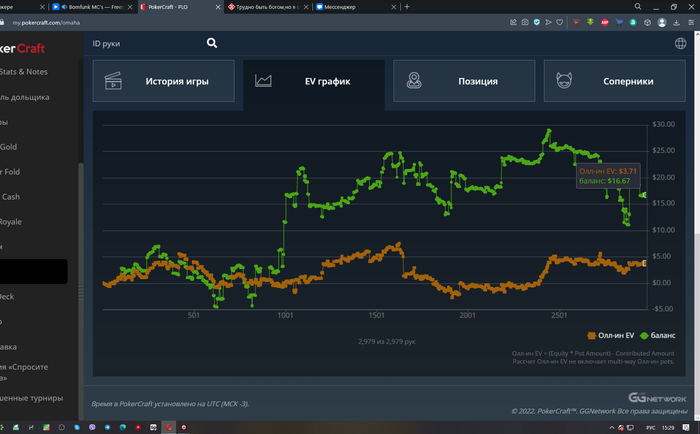This screenshot has width=700, height=434.
Task: Open the browser easy setup menu icon
Action: pyautogui.click(x=691, y=22)
